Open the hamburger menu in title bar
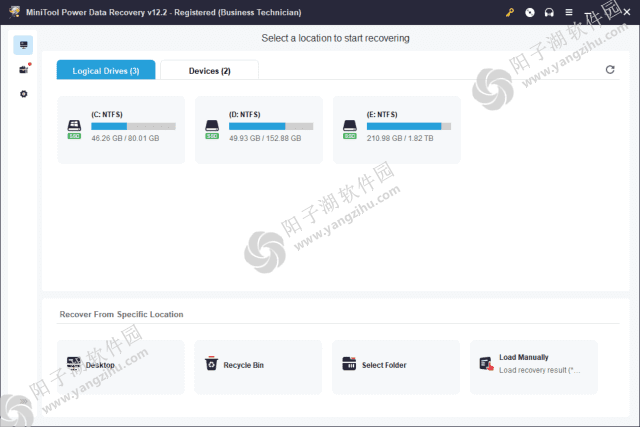The image size is (640, 427). coord(569,13)
